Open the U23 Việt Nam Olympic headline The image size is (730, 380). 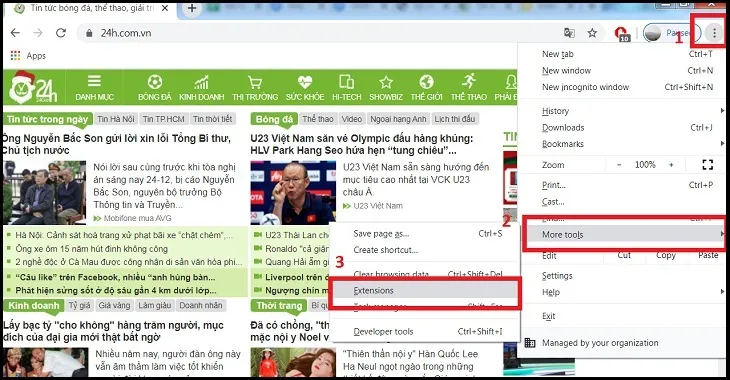tap(362, 144)
